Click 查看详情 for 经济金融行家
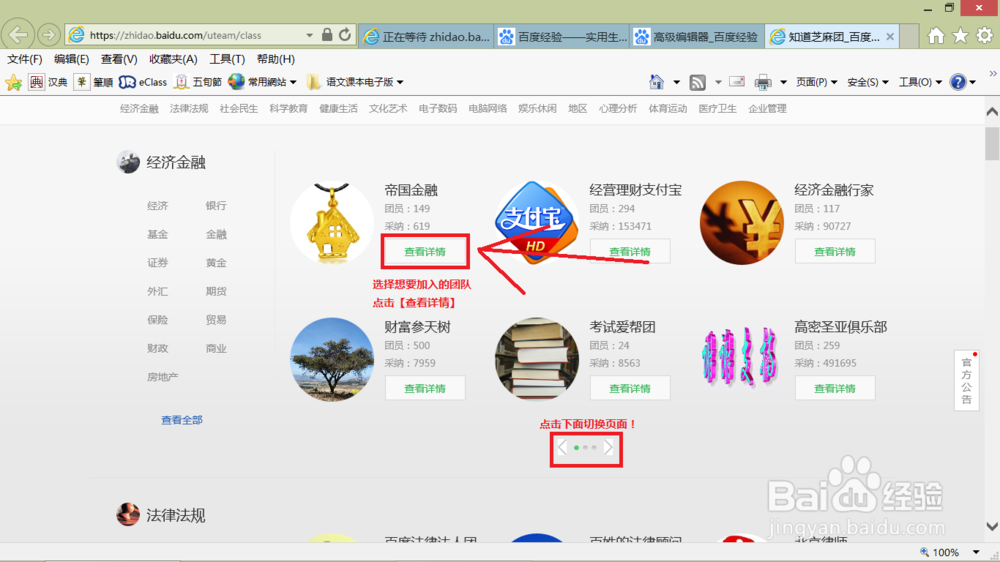 pos(835,251)
